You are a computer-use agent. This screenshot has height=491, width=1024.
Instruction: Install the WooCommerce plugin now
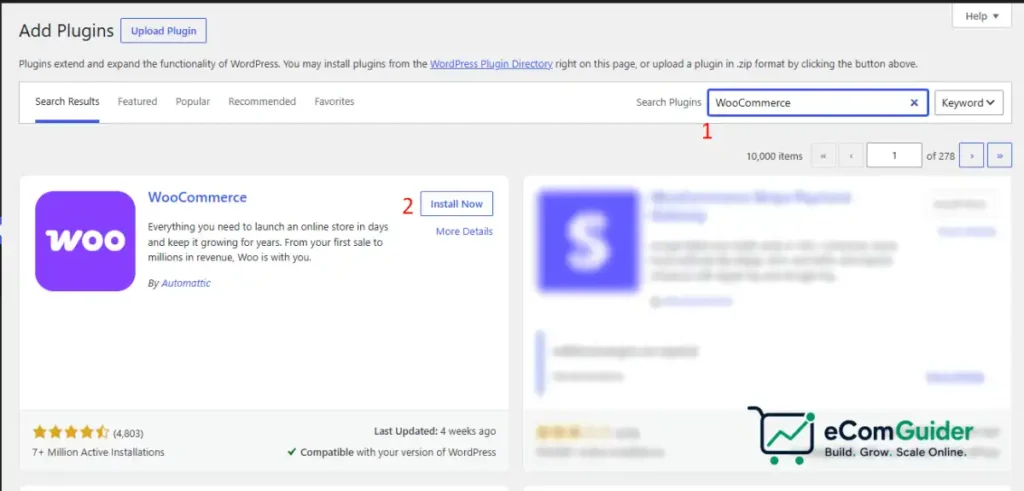[x=456, y=204]
